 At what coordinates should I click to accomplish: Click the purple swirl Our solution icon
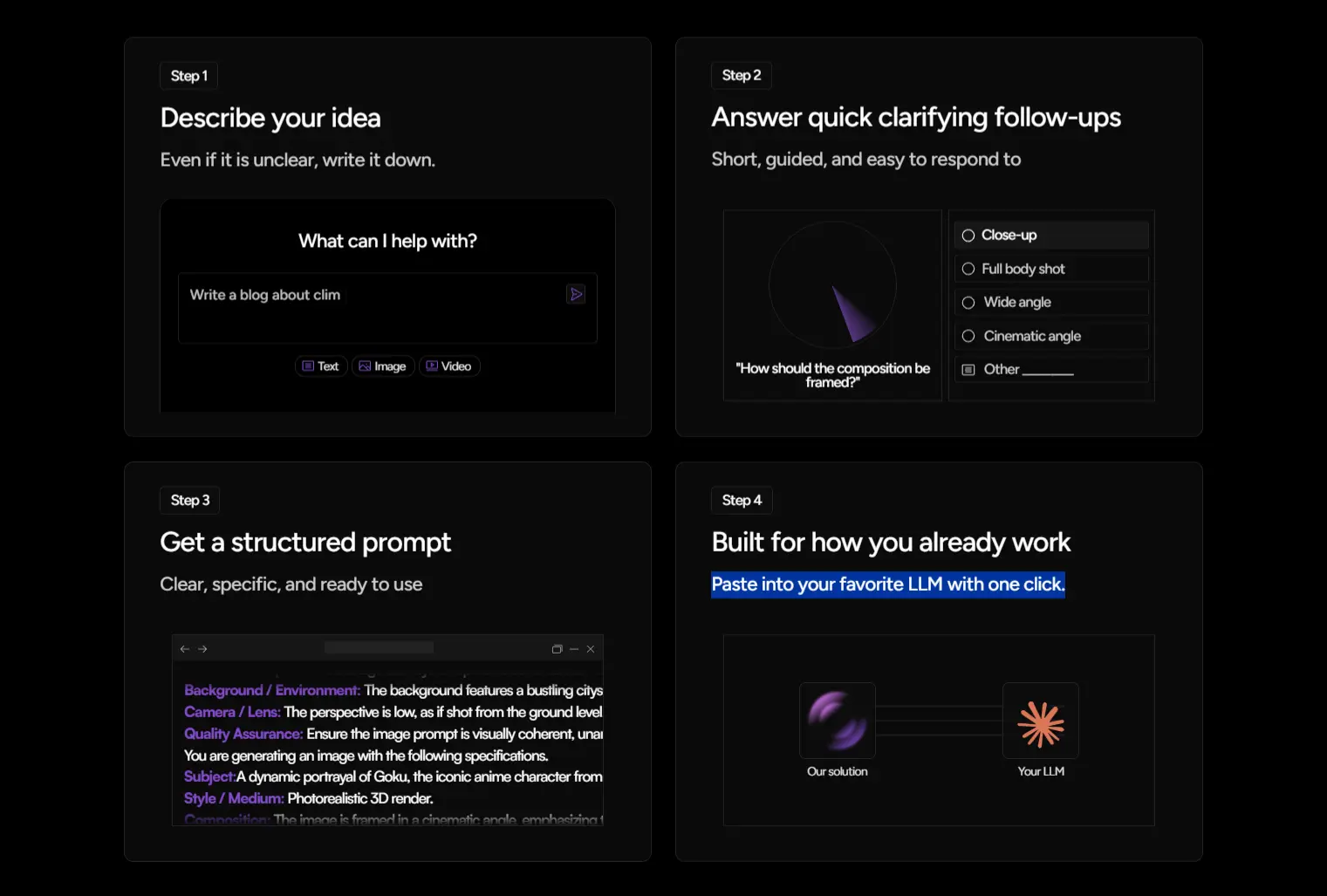(838, 721)
